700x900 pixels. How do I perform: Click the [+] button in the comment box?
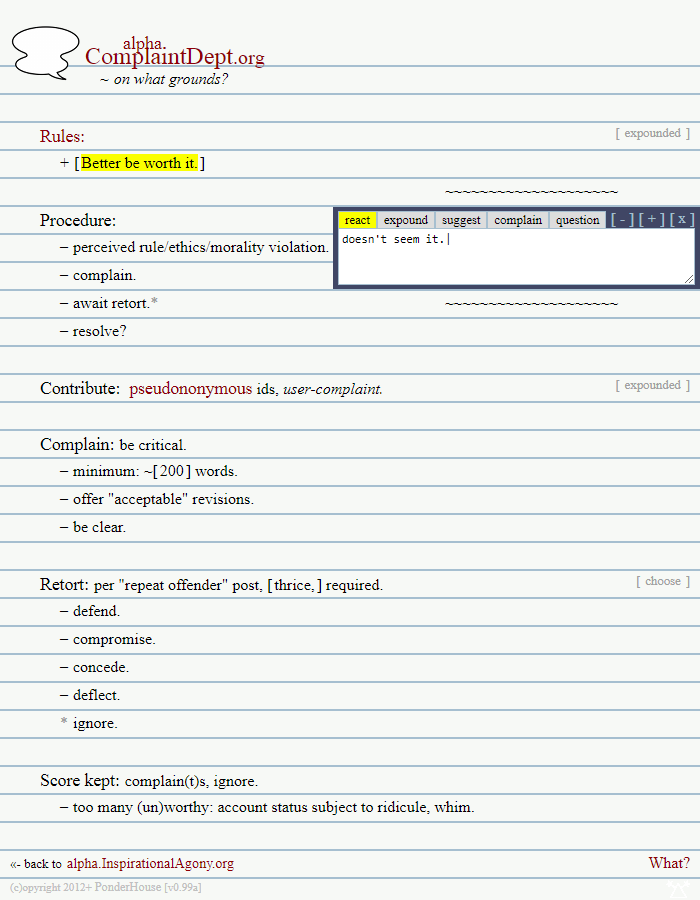[x=652, y=219]
